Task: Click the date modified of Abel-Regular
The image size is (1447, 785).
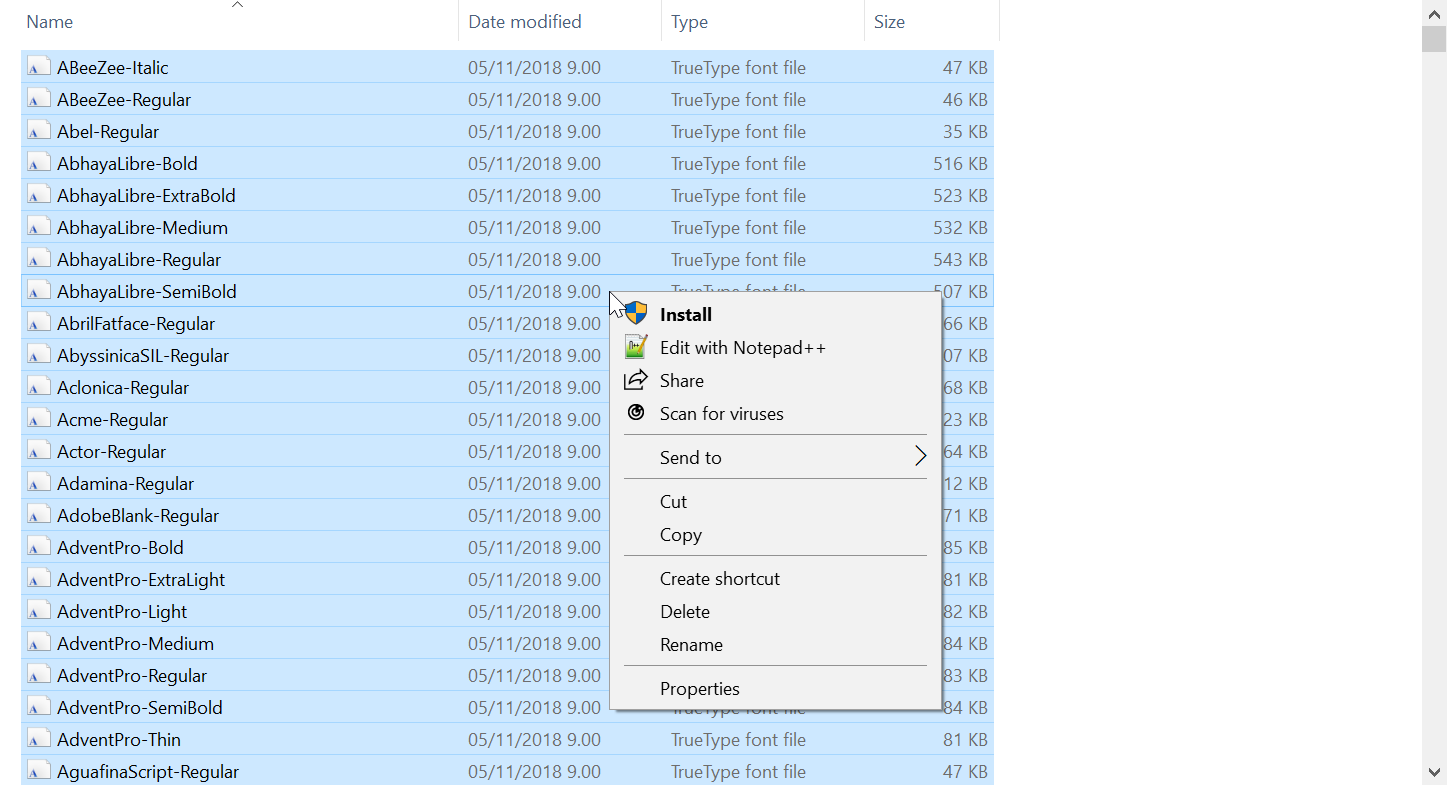Action: click(534, 132)
